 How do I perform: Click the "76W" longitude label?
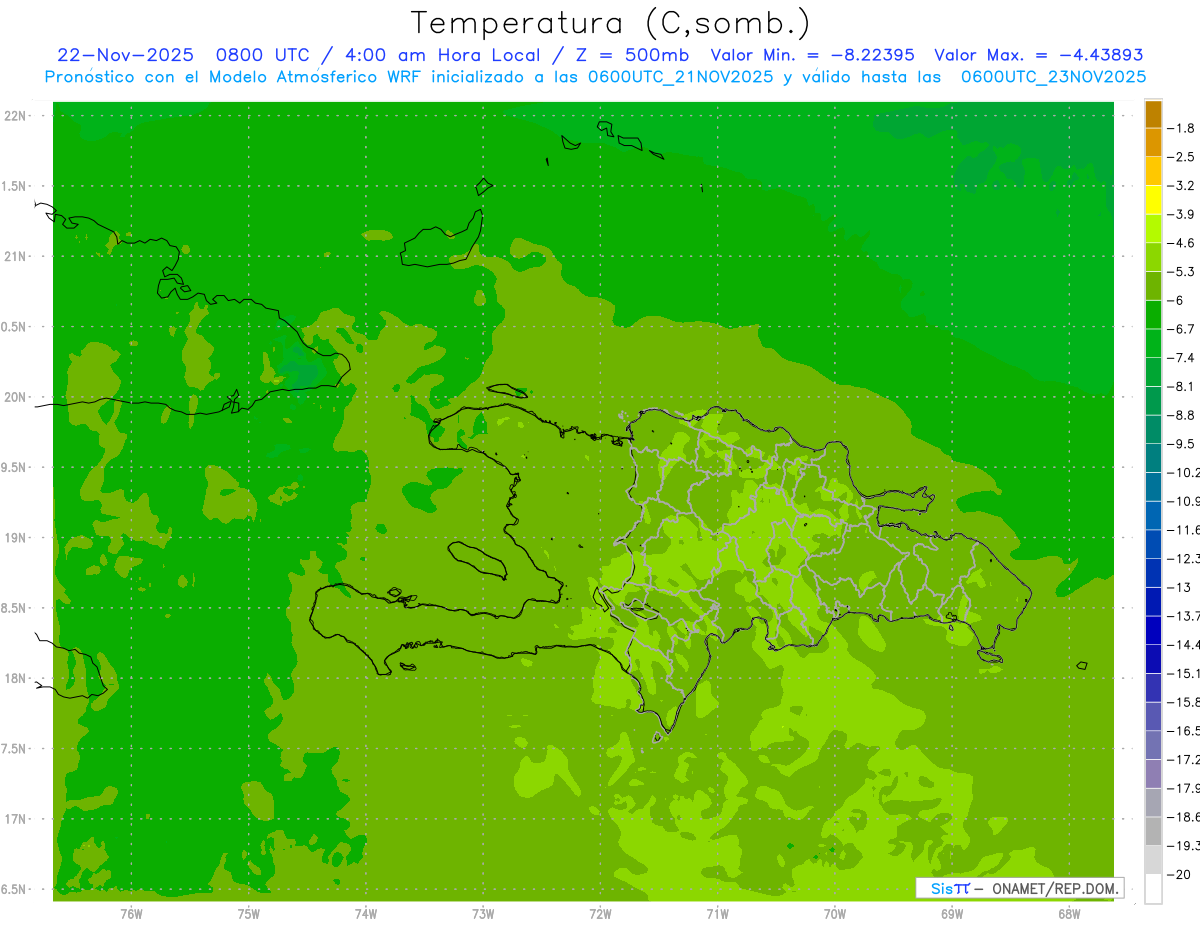(131, 913)
